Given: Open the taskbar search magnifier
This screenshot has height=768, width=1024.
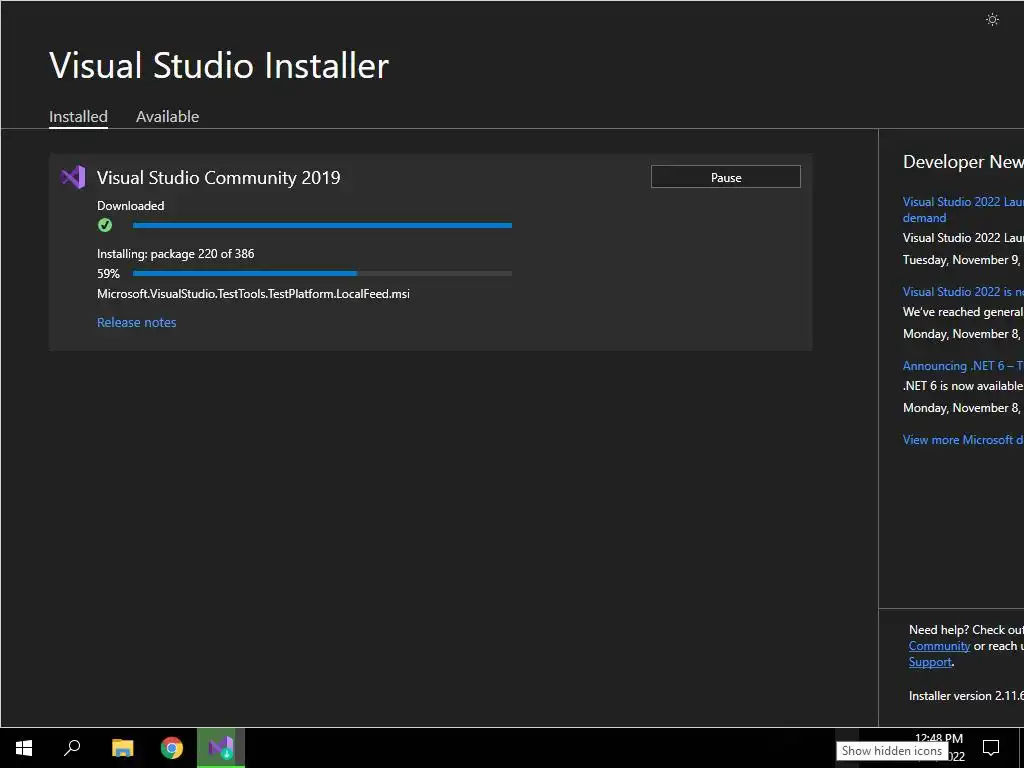Looking at the screenshot, I should tap(72, 748).
